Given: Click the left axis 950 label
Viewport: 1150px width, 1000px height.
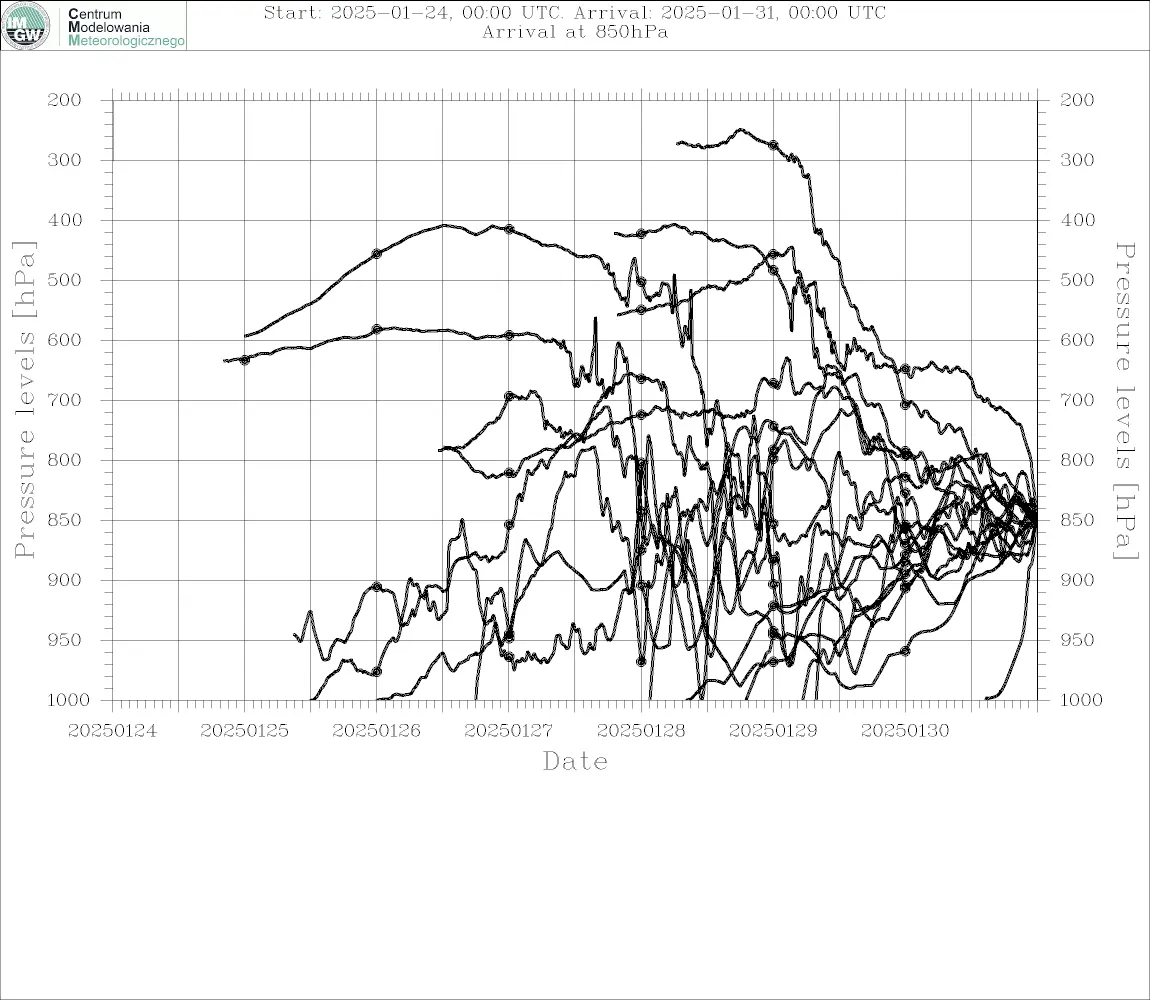Looking at the screenshot, I should pos(64,640).
